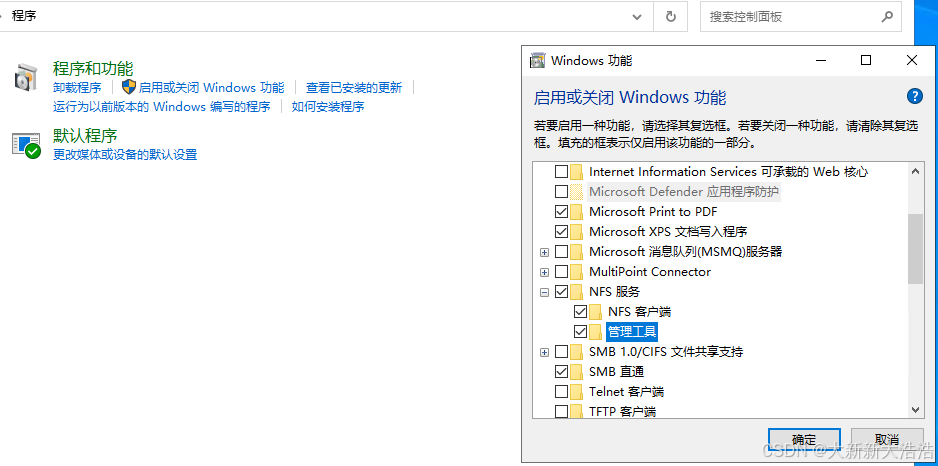Viewport: 938px width, 466px height.
Task: Click the search magnifier icon
Action: point(887,17)
